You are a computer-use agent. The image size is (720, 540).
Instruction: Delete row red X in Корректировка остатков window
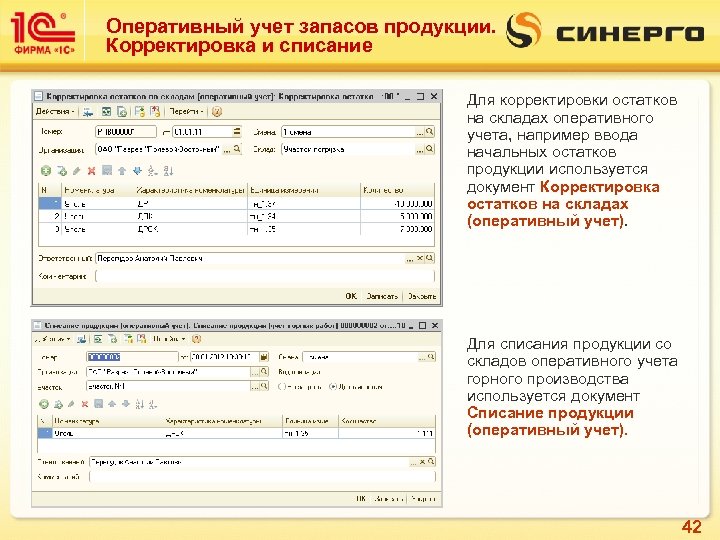click(91, 171)
